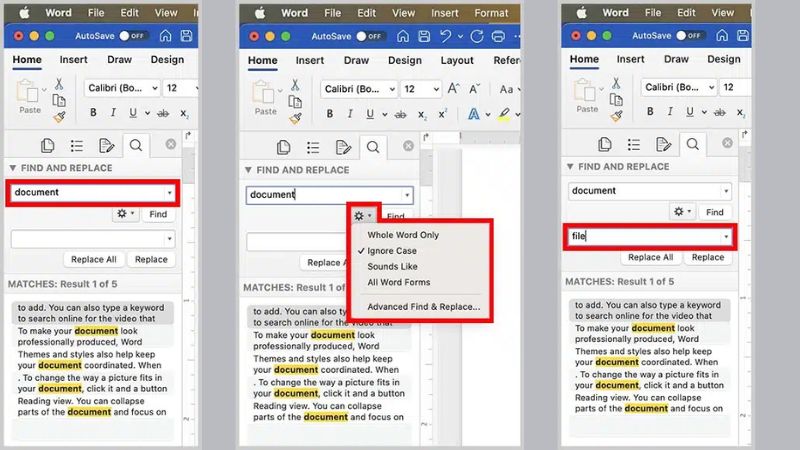Click the Format Painter brush in the left window
The width and height of the screenshot is (800, 450).
pyautogui.click(x=59, y=116)
